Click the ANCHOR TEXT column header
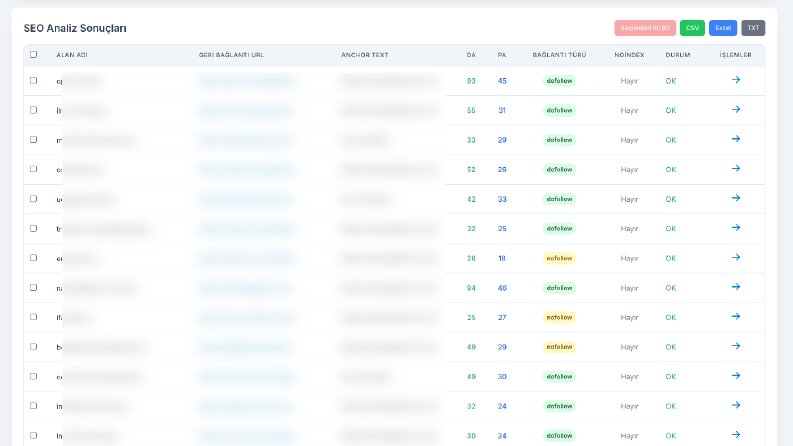793x446 pixels. 365,55
